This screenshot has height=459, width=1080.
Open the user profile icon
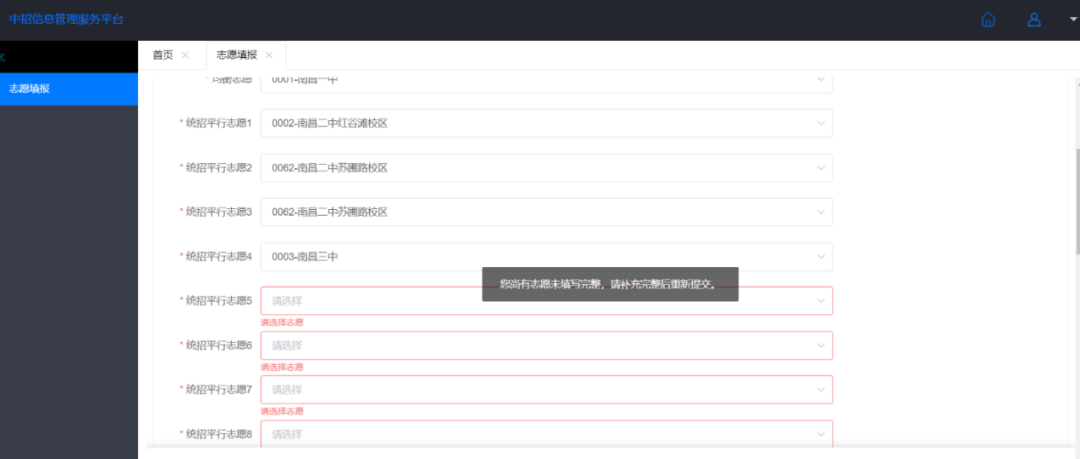click(x=1034, y=20)
